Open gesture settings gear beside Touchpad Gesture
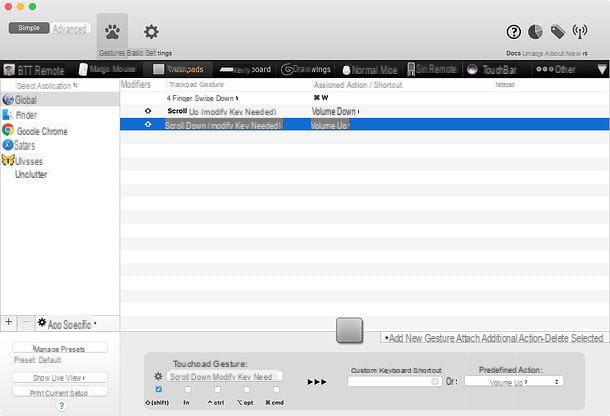This screenshot has height=416, width=610. click(x=158, y=376)
